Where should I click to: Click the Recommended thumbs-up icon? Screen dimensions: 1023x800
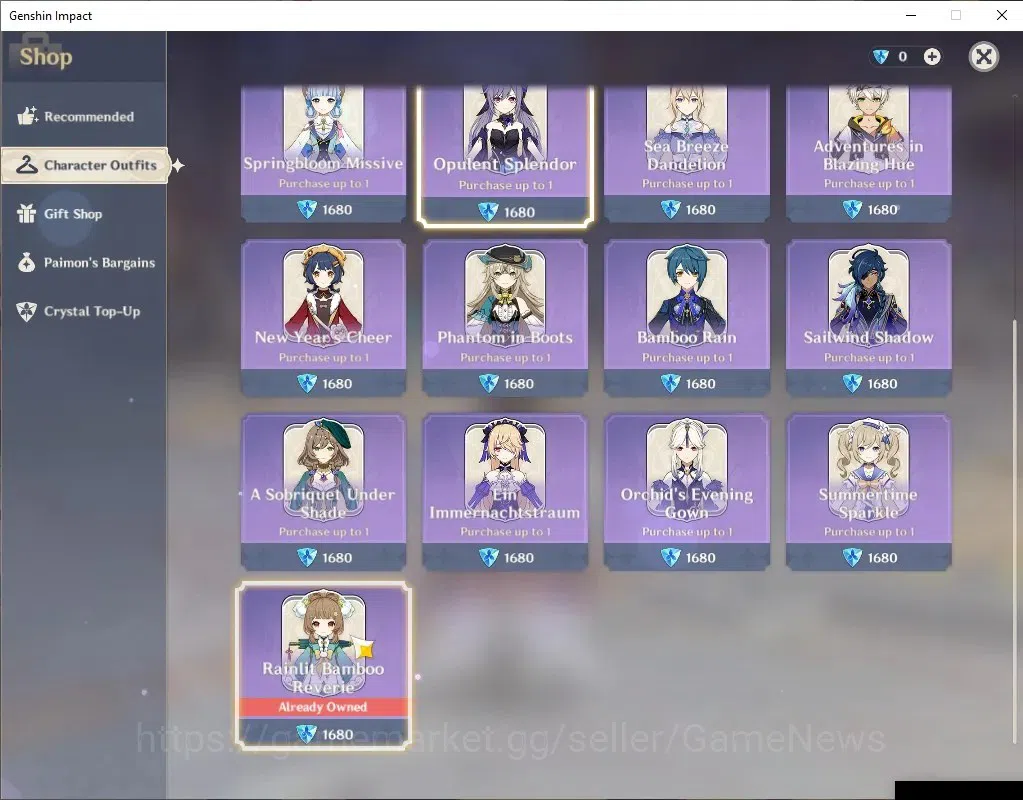[x=27, y=116]
